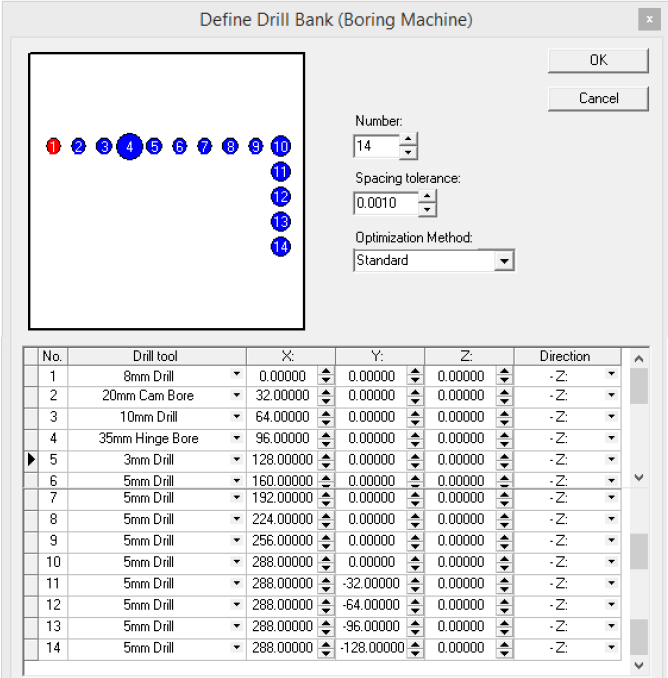Select drill circle number 12 in preview
The height and width of the screenshot is (678, 668).
(280, 197)
